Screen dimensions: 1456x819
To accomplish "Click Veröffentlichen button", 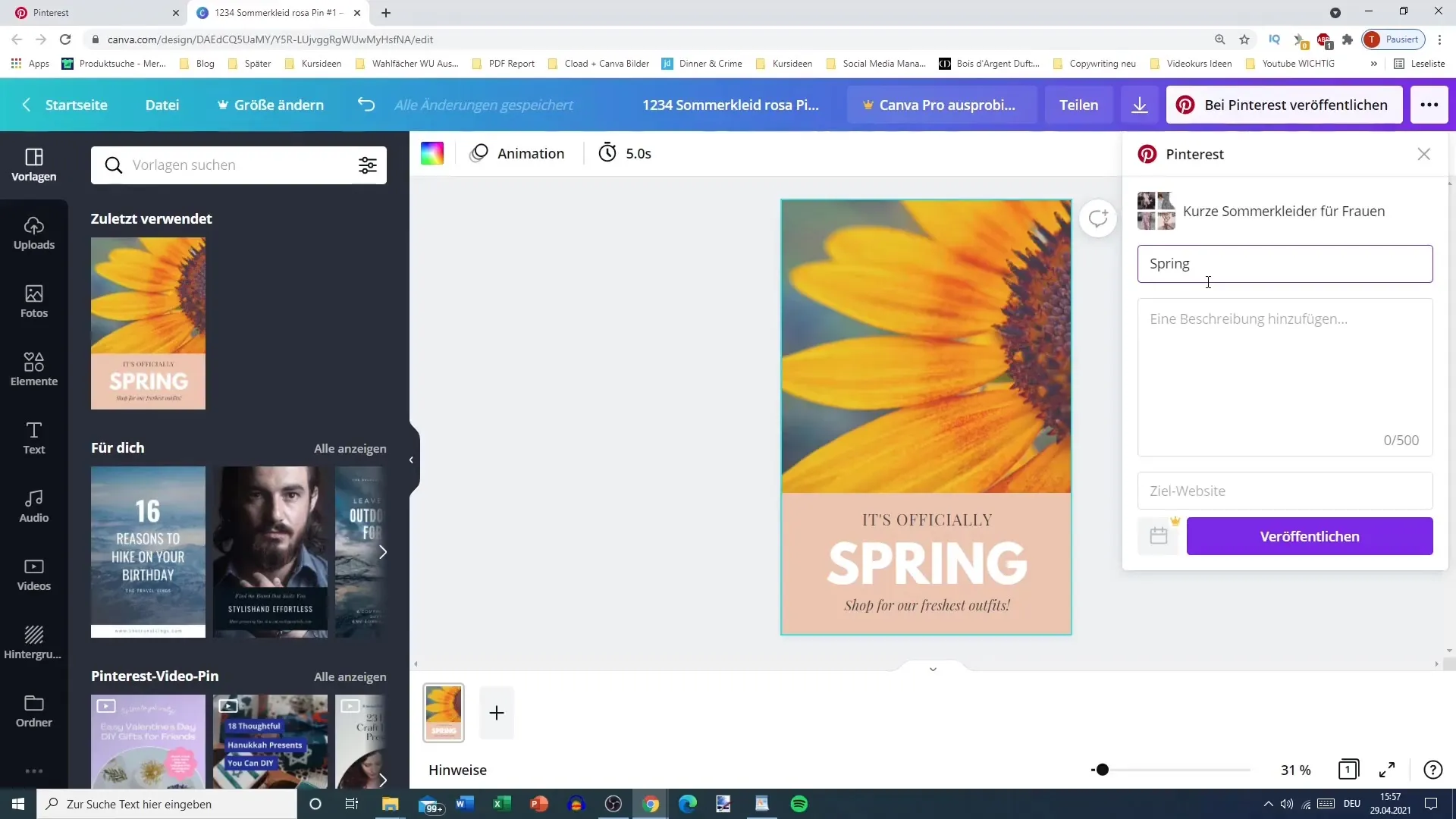I will click(x=1310, y=536).
